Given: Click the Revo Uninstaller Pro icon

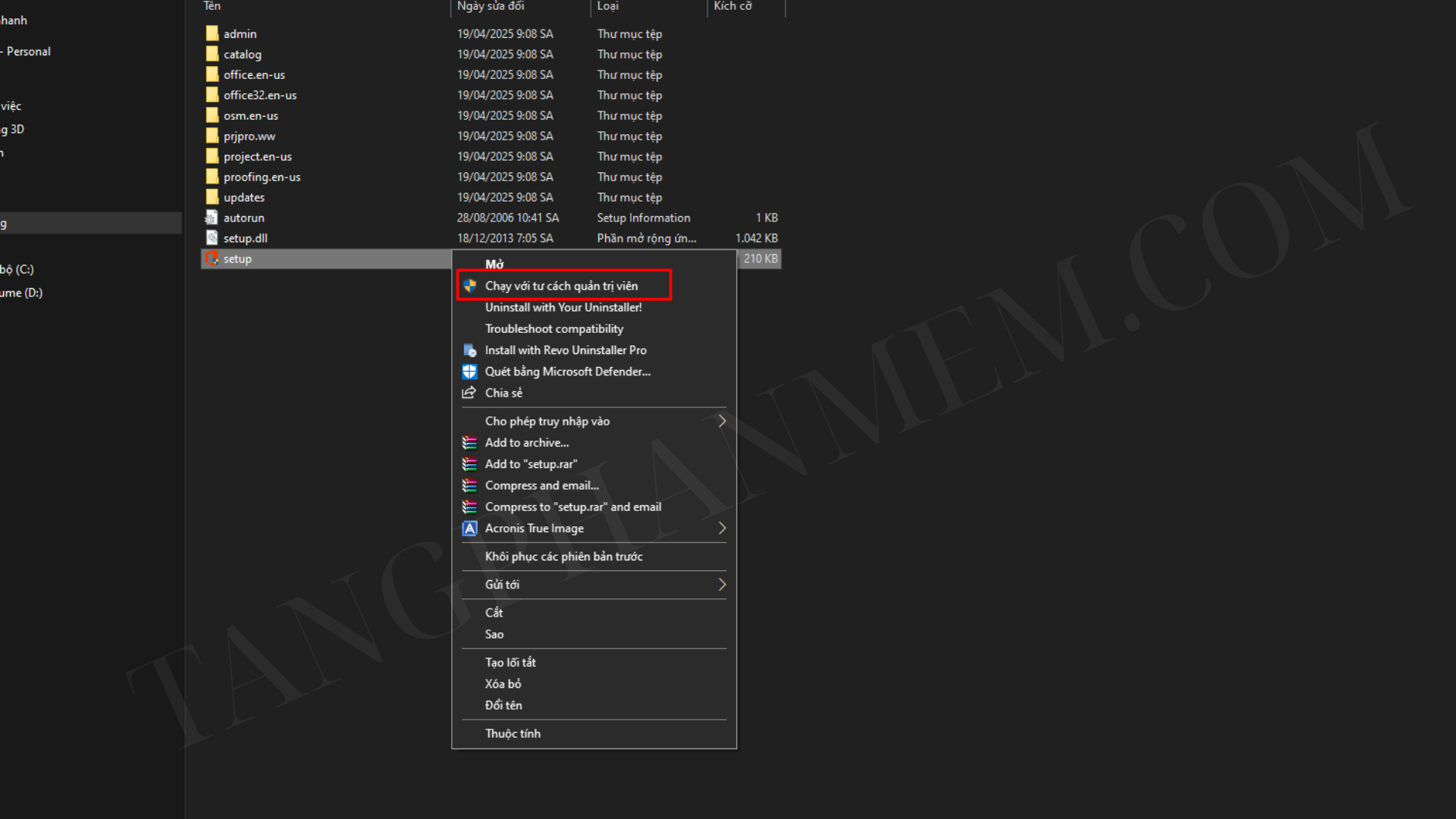Looking at the screenshot, I should 469,350.
